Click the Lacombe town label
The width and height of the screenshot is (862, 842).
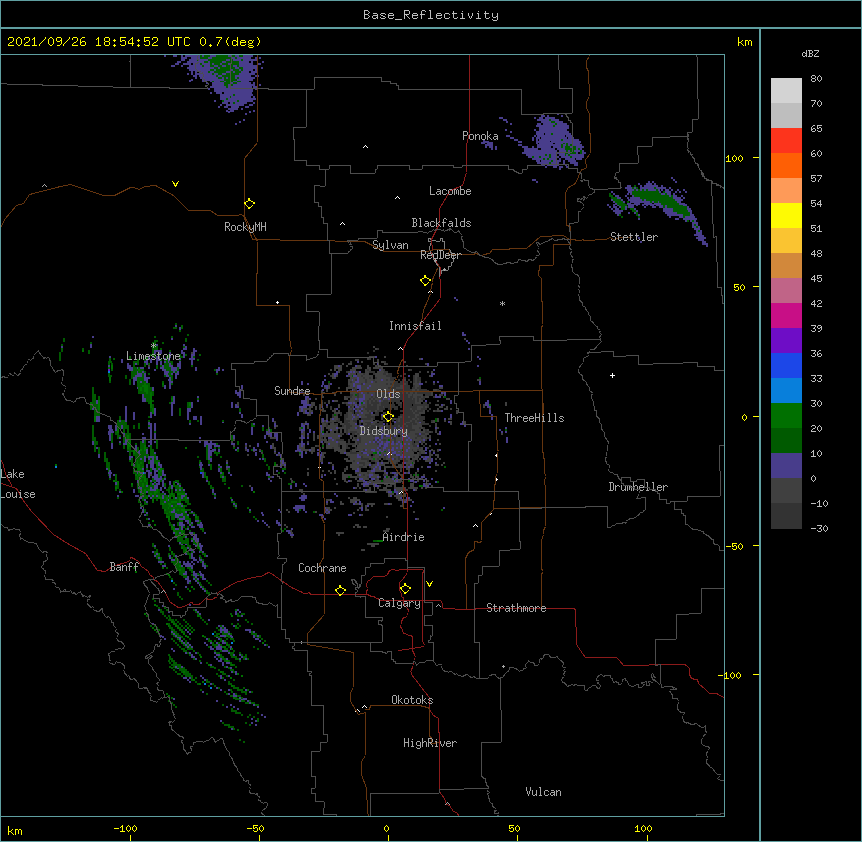tap(450, 191)
